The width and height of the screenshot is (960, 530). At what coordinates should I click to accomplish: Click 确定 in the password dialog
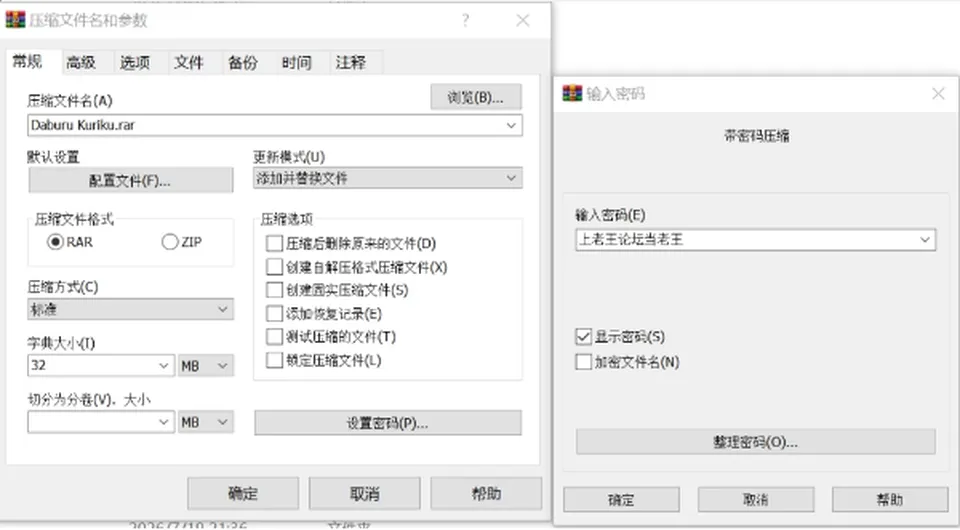pyautogui.click(x=621, y=499)
